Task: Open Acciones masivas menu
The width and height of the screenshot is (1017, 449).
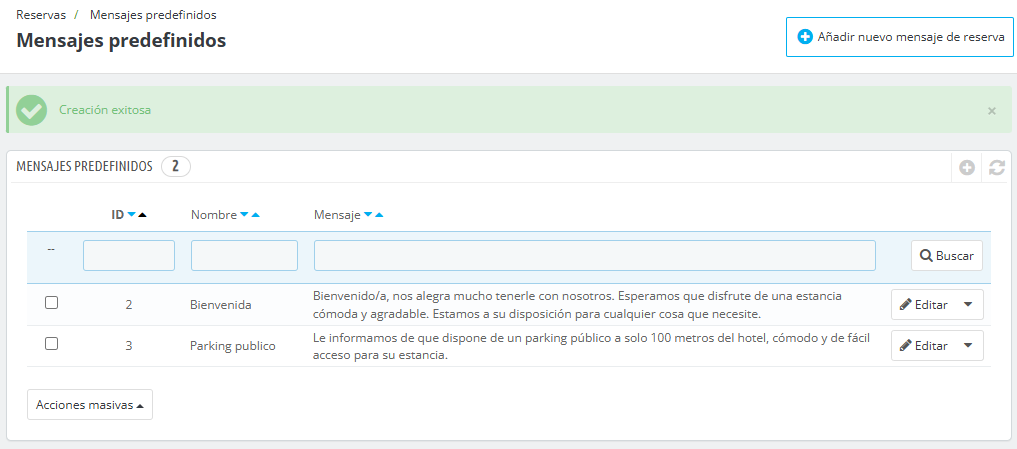Action: tap(90, 405)
